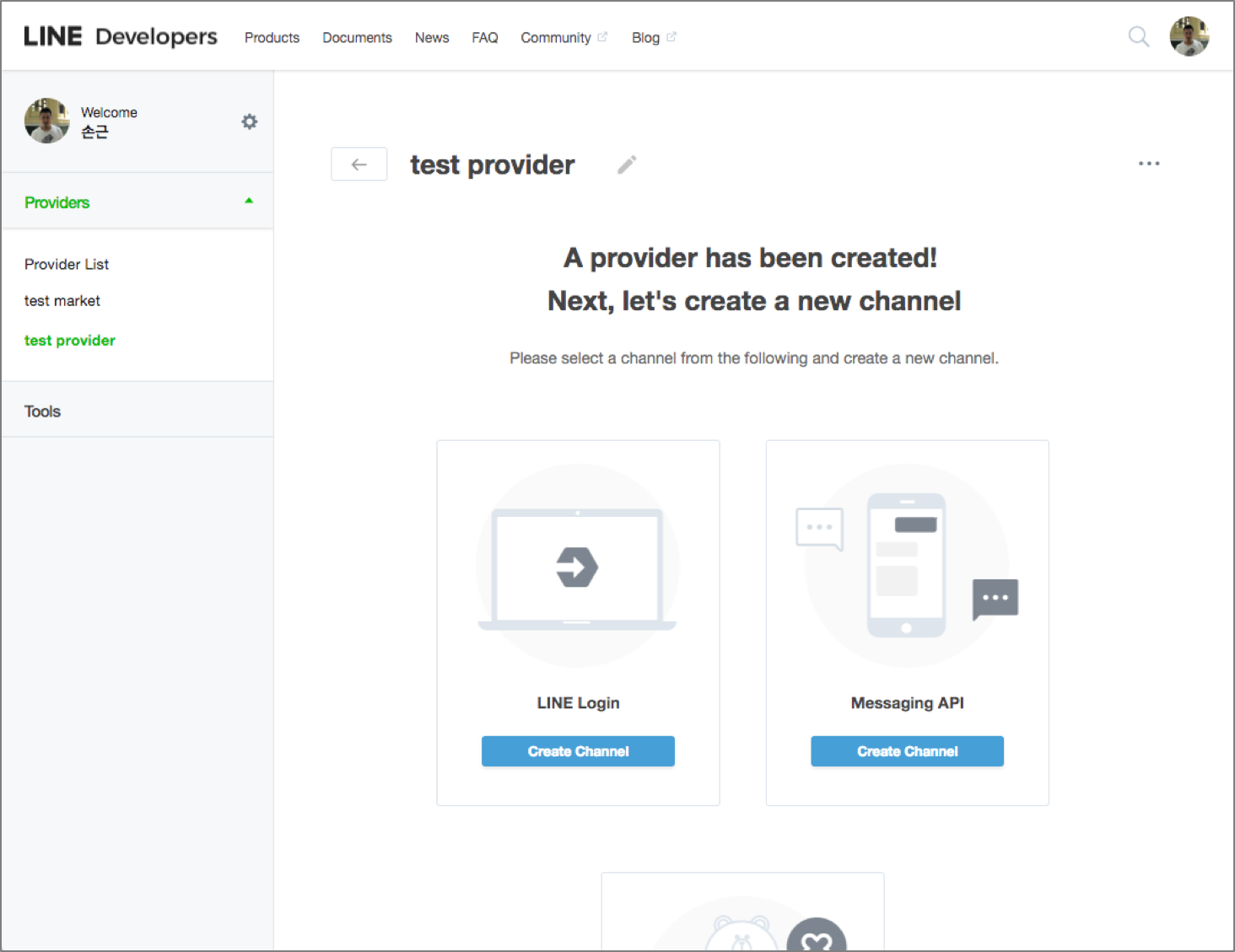This screenshot has height=952, width=1235.
Task: Click the Welcome user name text
Action: tap(94, 132)
